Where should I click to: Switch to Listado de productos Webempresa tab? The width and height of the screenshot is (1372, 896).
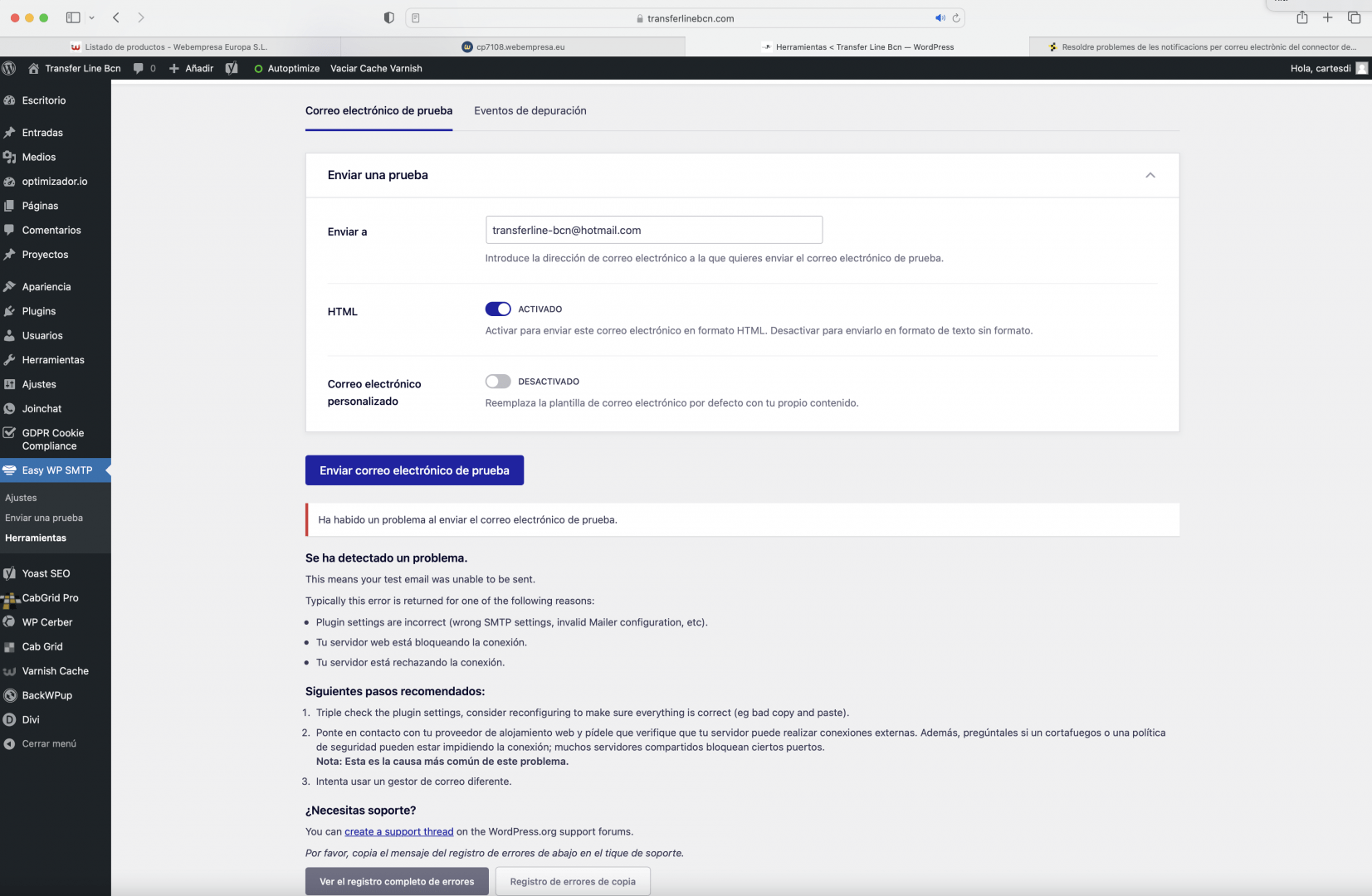[170, 46]
